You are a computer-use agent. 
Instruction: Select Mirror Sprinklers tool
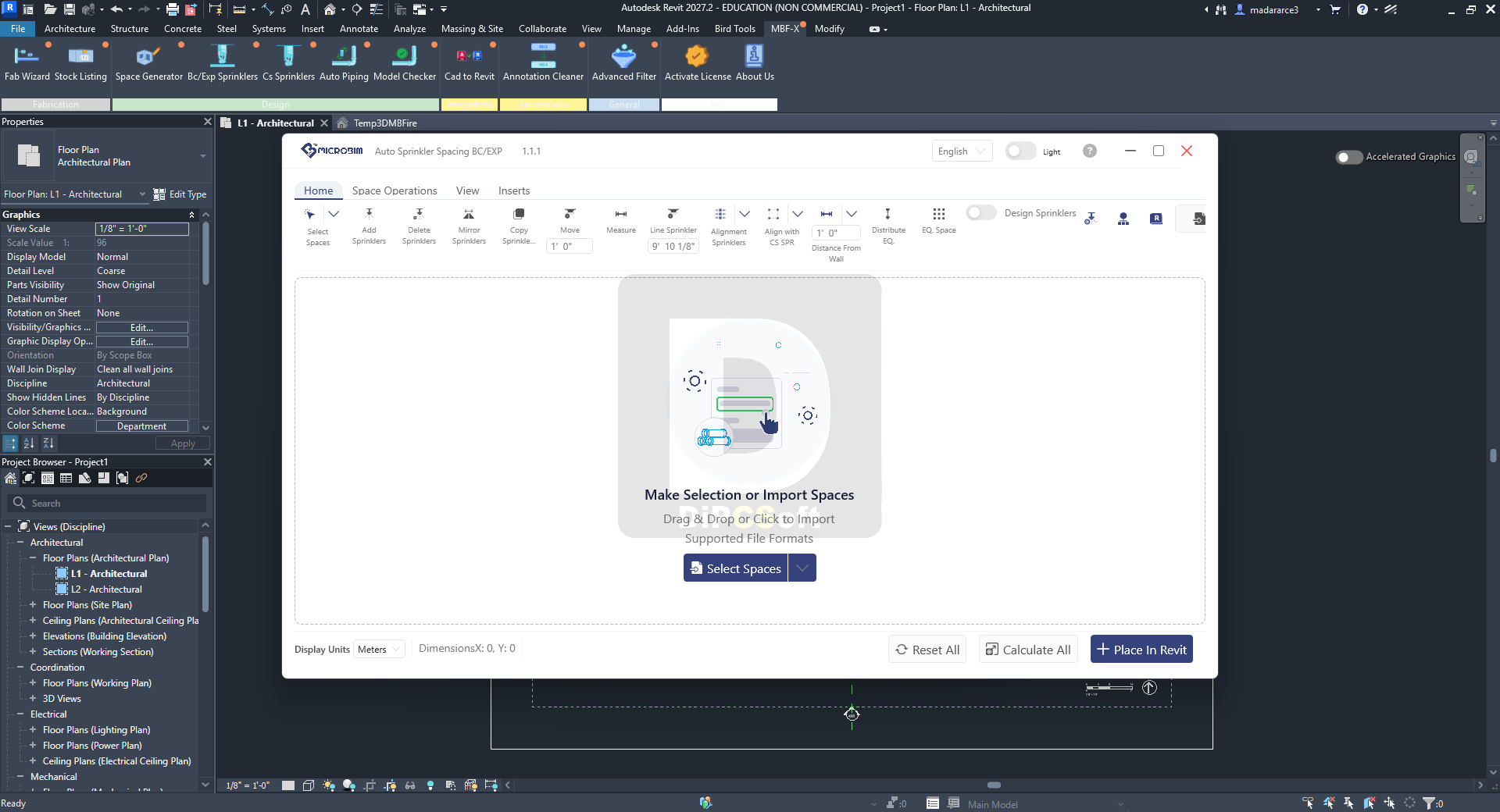coord(469,226)
